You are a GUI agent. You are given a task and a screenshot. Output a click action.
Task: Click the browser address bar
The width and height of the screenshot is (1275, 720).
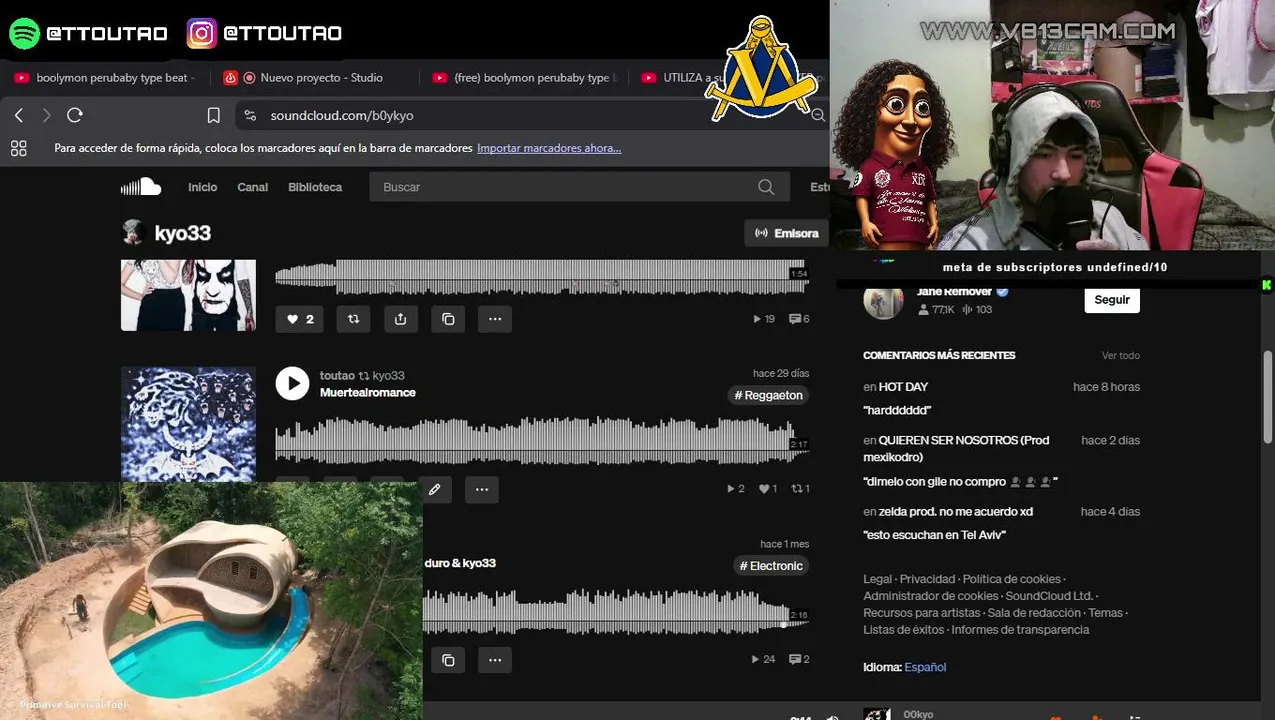(x=530, y=115)
